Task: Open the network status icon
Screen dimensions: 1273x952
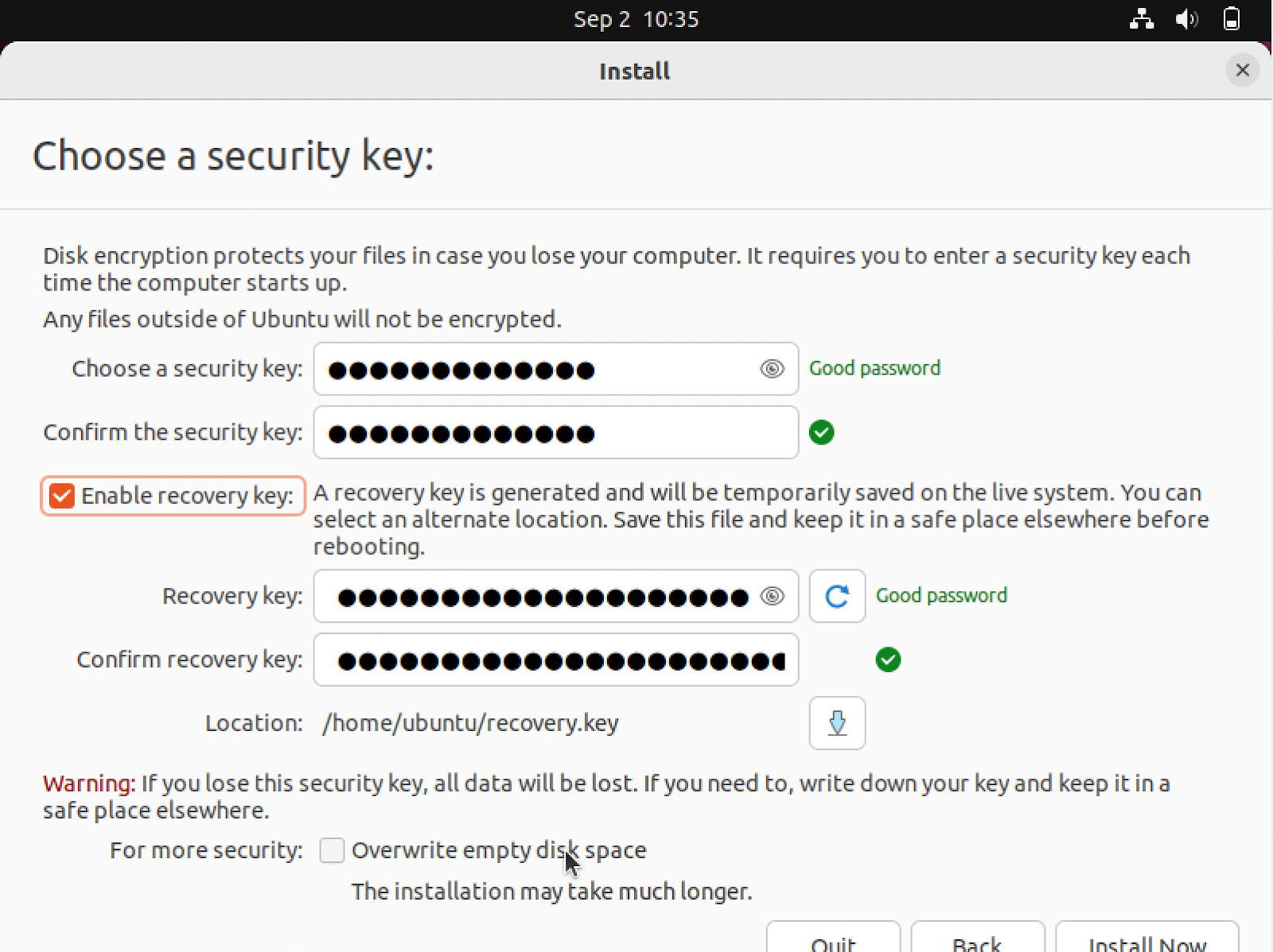Action: 1142,19
